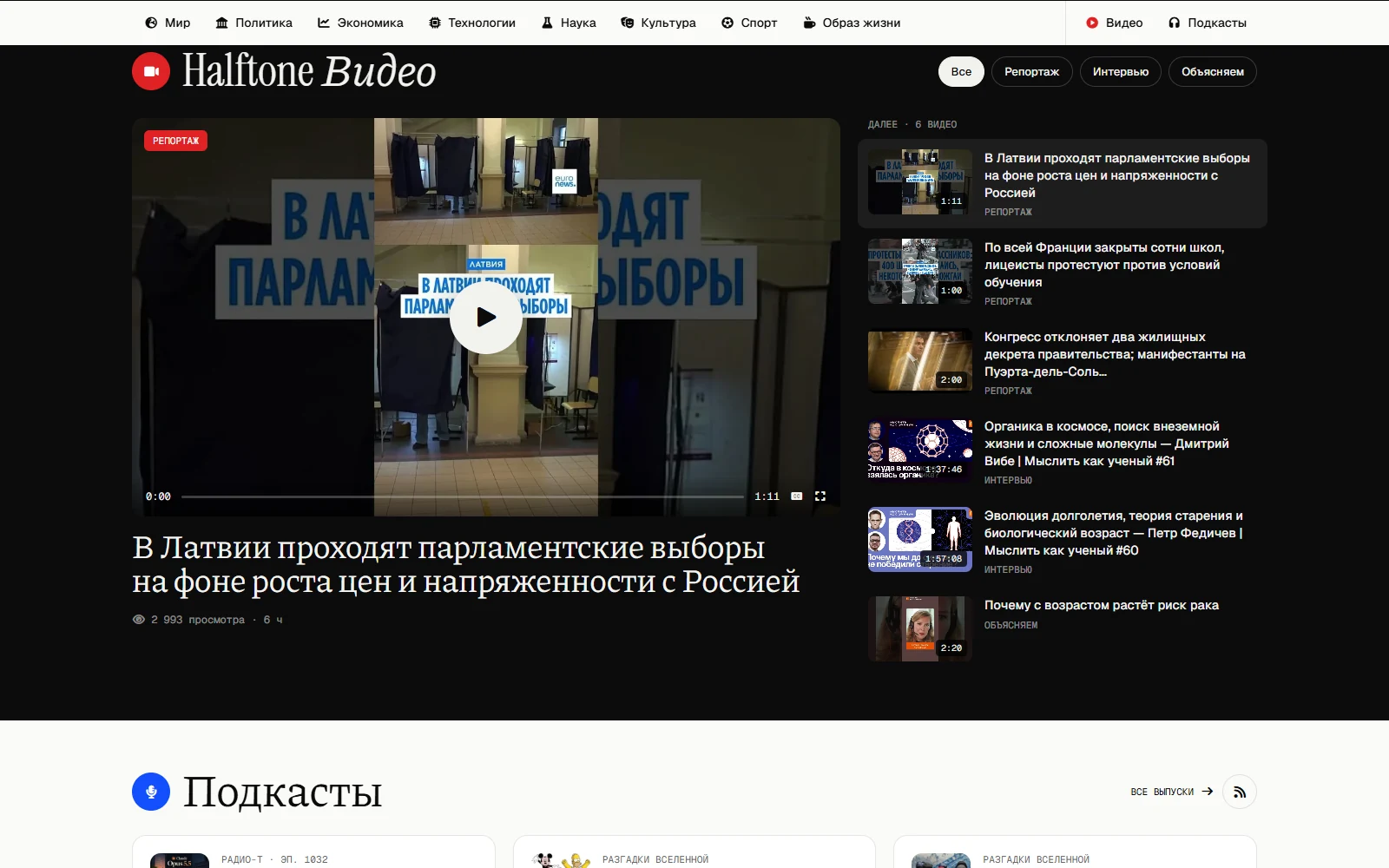1389x868 pixels.
Task: Open the 2:20 cancer risk thumbnail
Action: coord(920,629)
